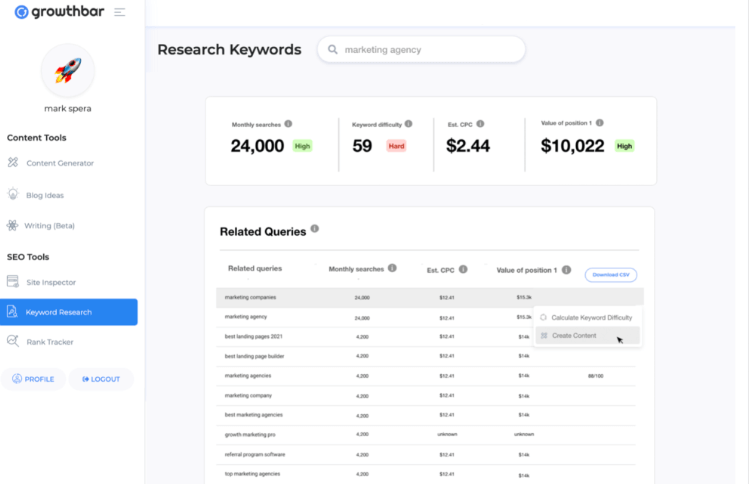Select best marketing agencies row

[x=426, y=415]
